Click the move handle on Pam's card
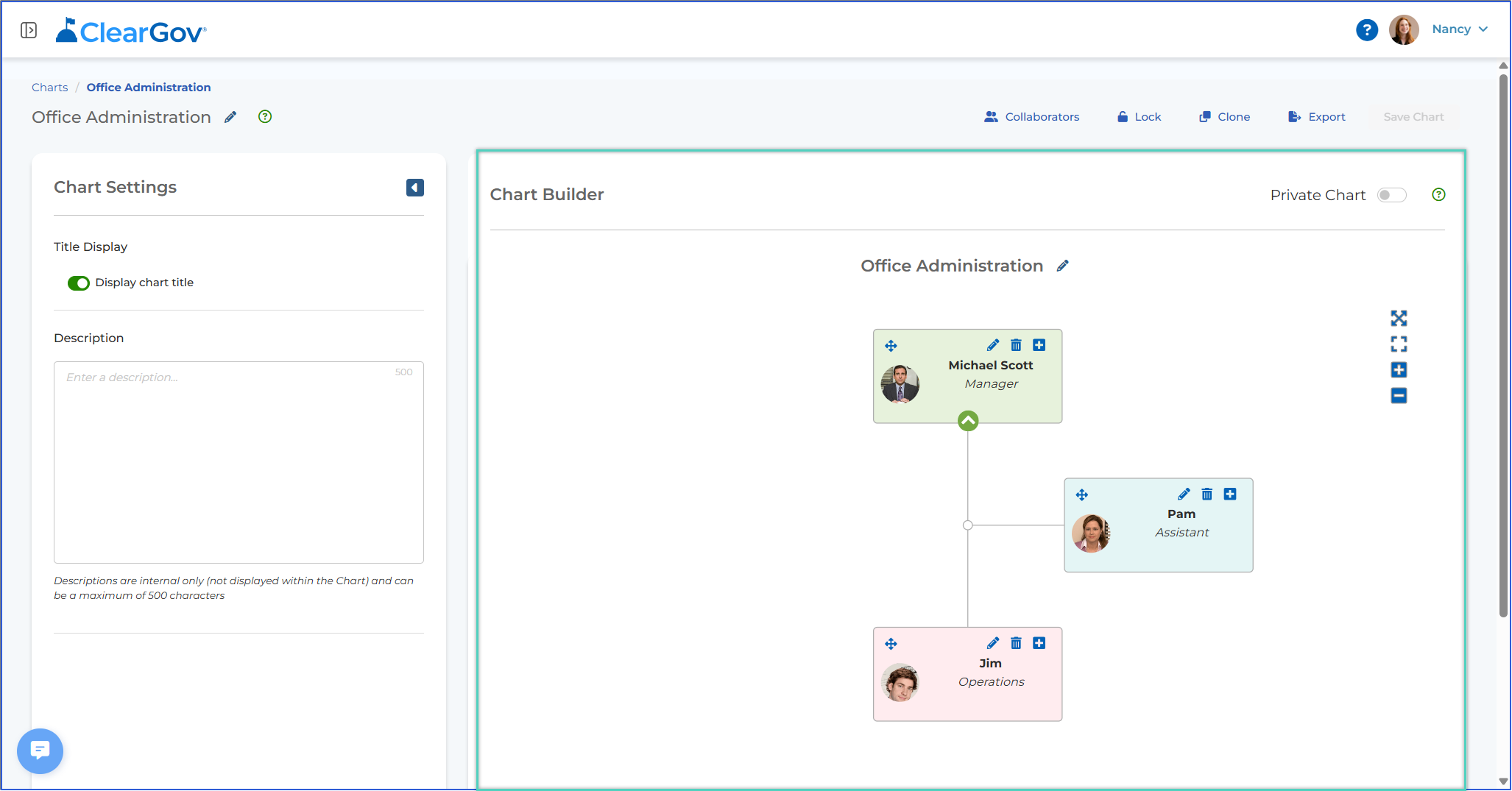This screenshot has height=791, width=1512. 1082,494
